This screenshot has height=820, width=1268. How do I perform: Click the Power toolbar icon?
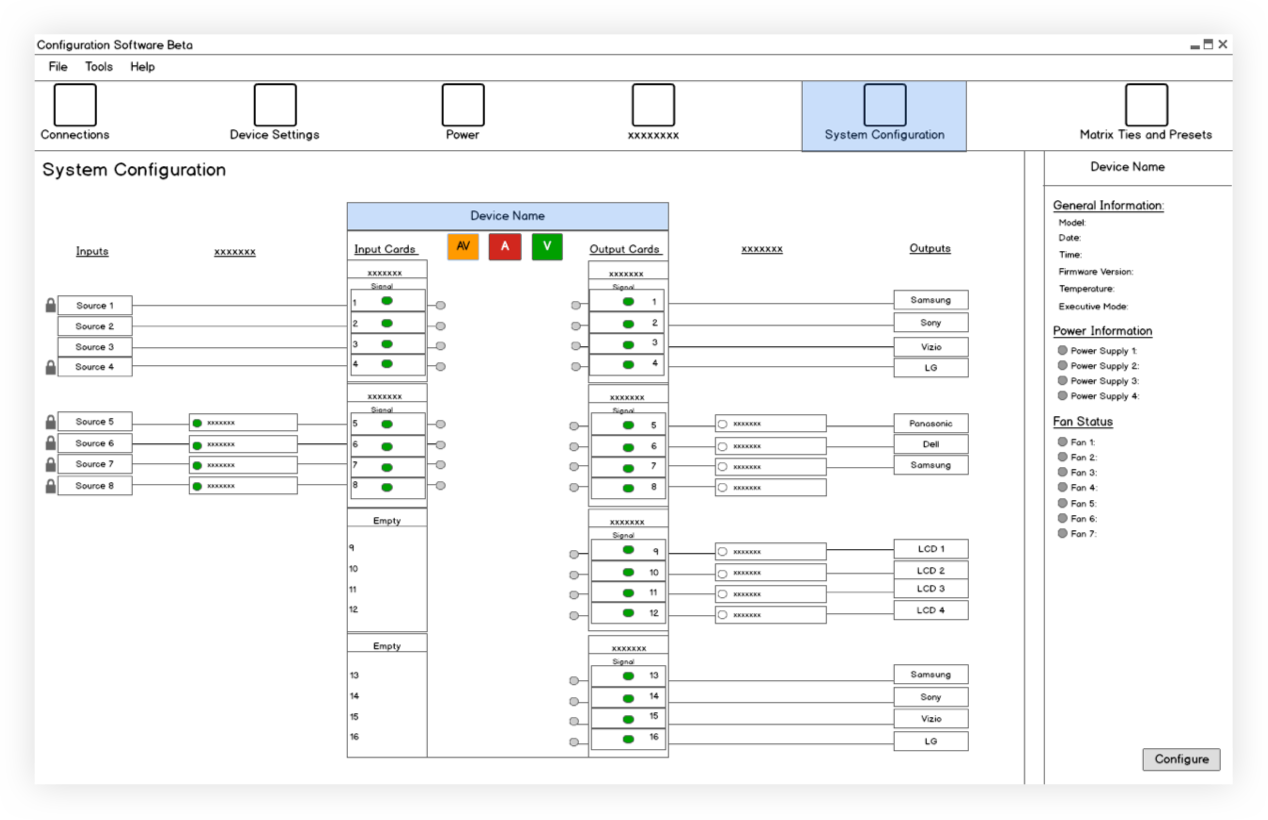tap(461, 103)
